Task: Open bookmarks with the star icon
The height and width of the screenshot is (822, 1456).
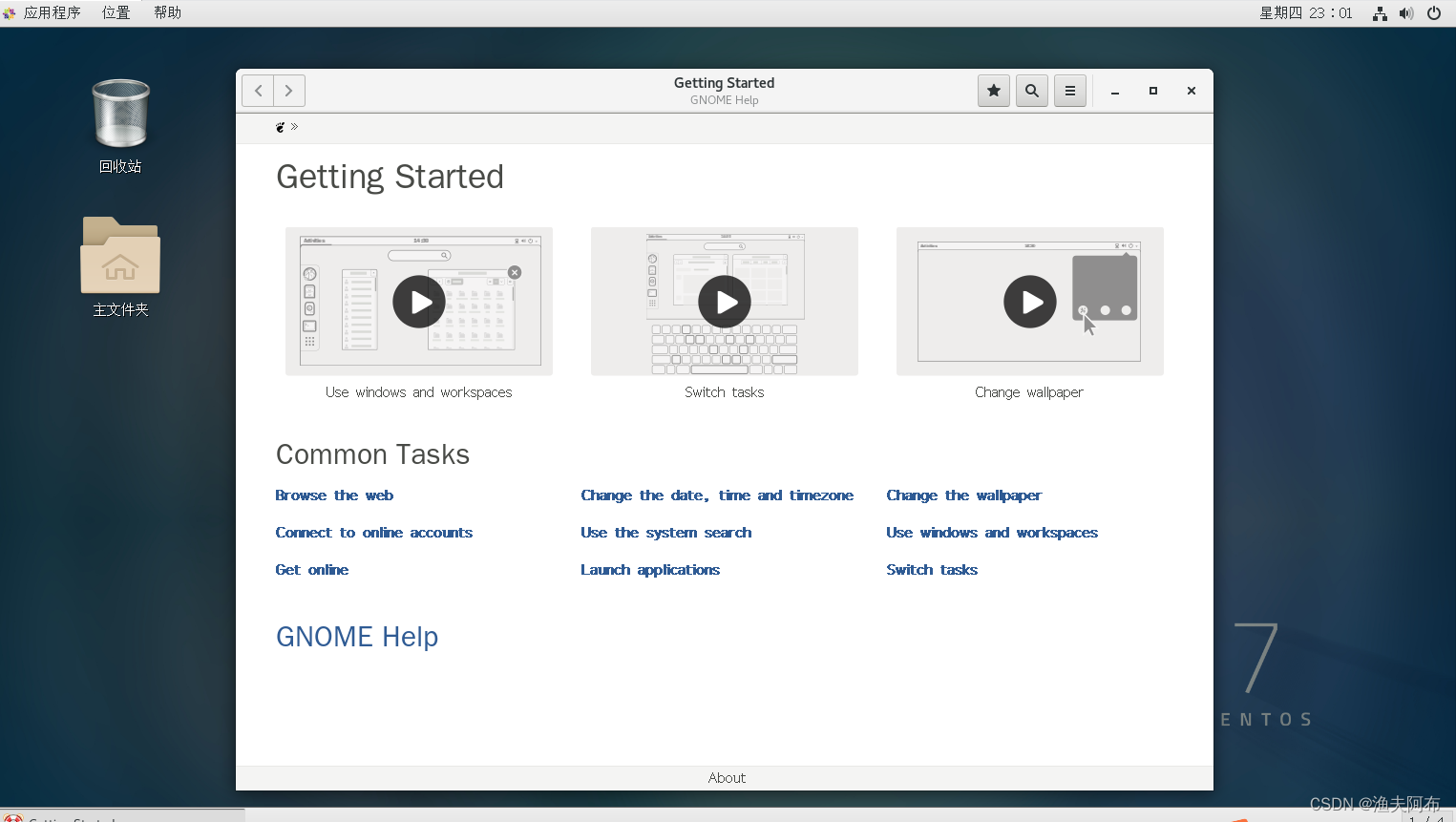Action: pyautogui.click(x=994, y=91)
